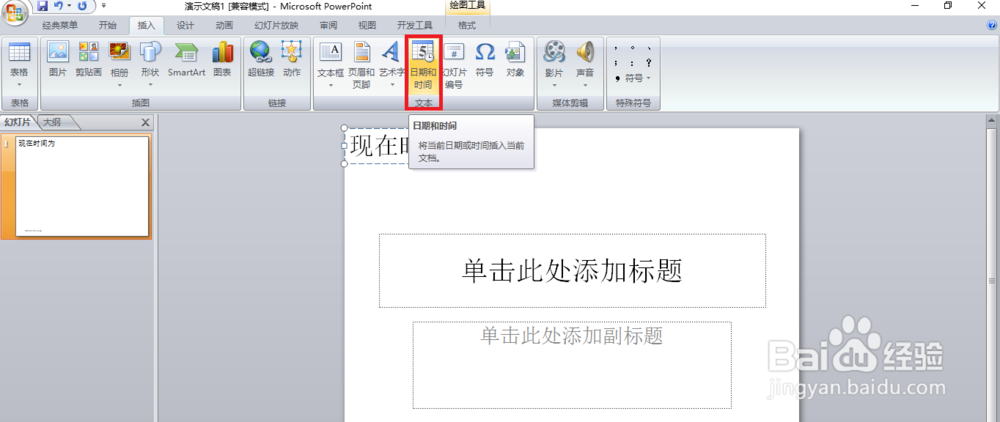Open the 开发工具 tab
The image size is (1000, 422).
point(415,25)
